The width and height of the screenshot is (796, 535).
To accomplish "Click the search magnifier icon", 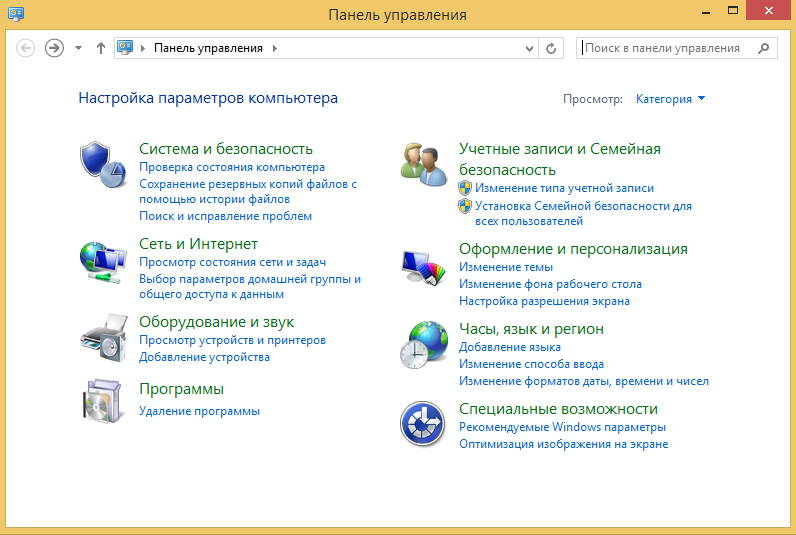I will [x=763, y=48].
